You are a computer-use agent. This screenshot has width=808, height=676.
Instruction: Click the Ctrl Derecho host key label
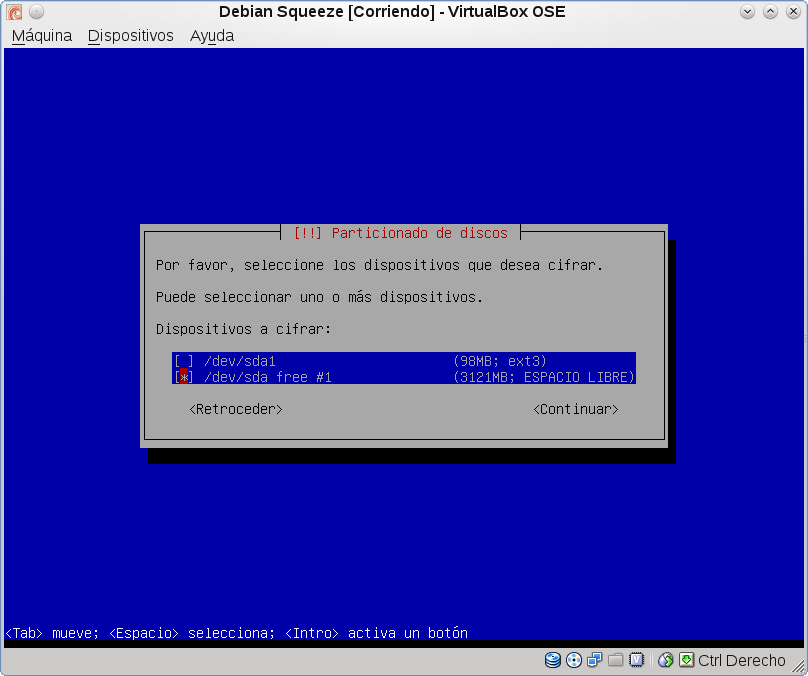[x=742, y=660]
